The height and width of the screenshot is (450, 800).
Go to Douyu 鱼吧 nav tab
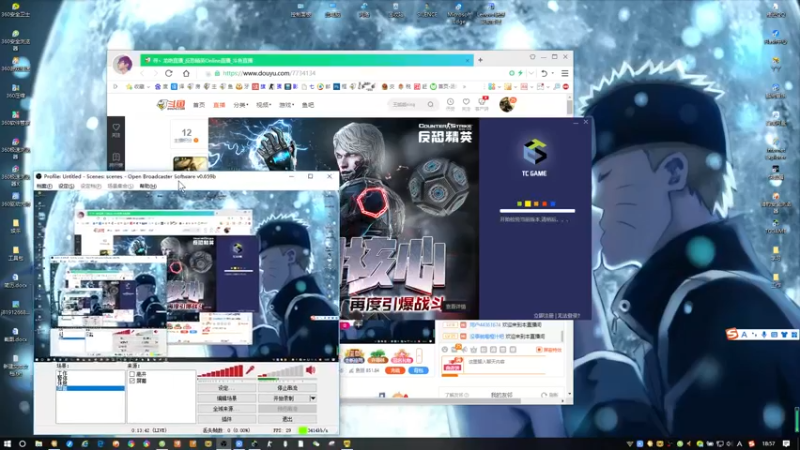[x=308, y=105]
